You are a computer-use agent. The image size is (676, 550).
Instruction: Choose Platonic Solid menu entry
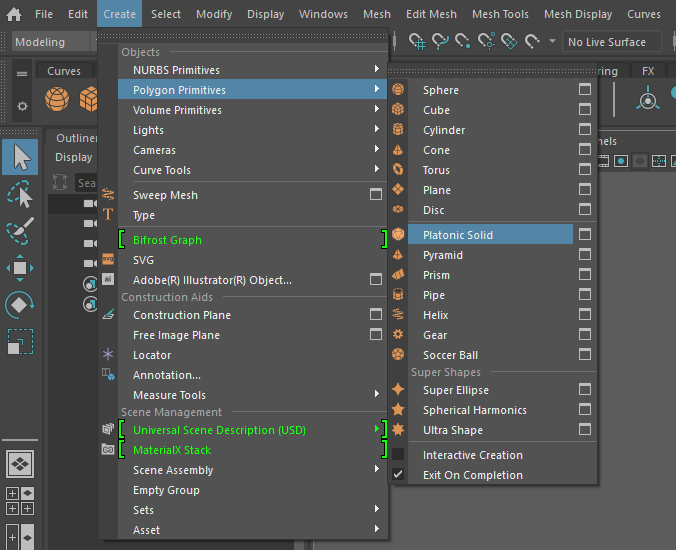coord(490,234)
